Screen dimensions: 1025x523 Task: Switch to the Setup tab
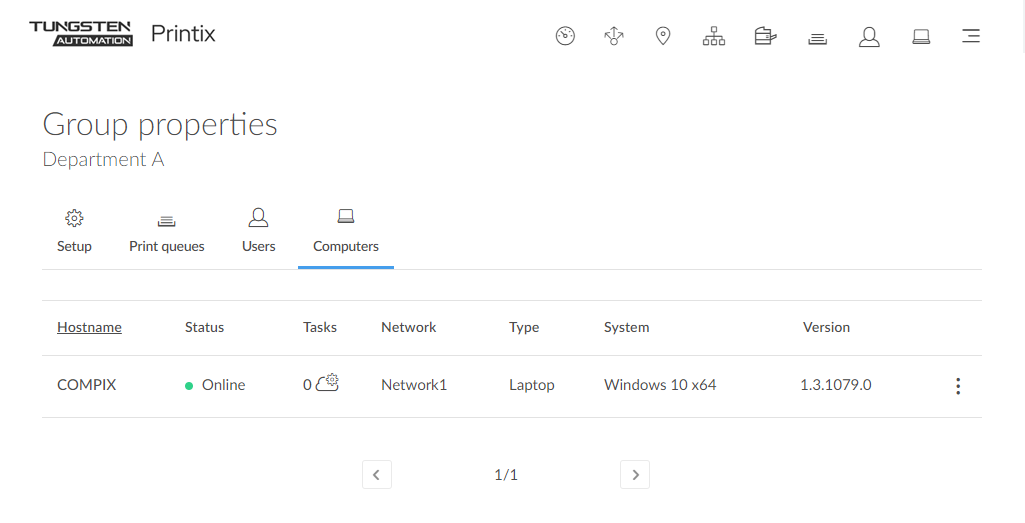pos(74,232)
